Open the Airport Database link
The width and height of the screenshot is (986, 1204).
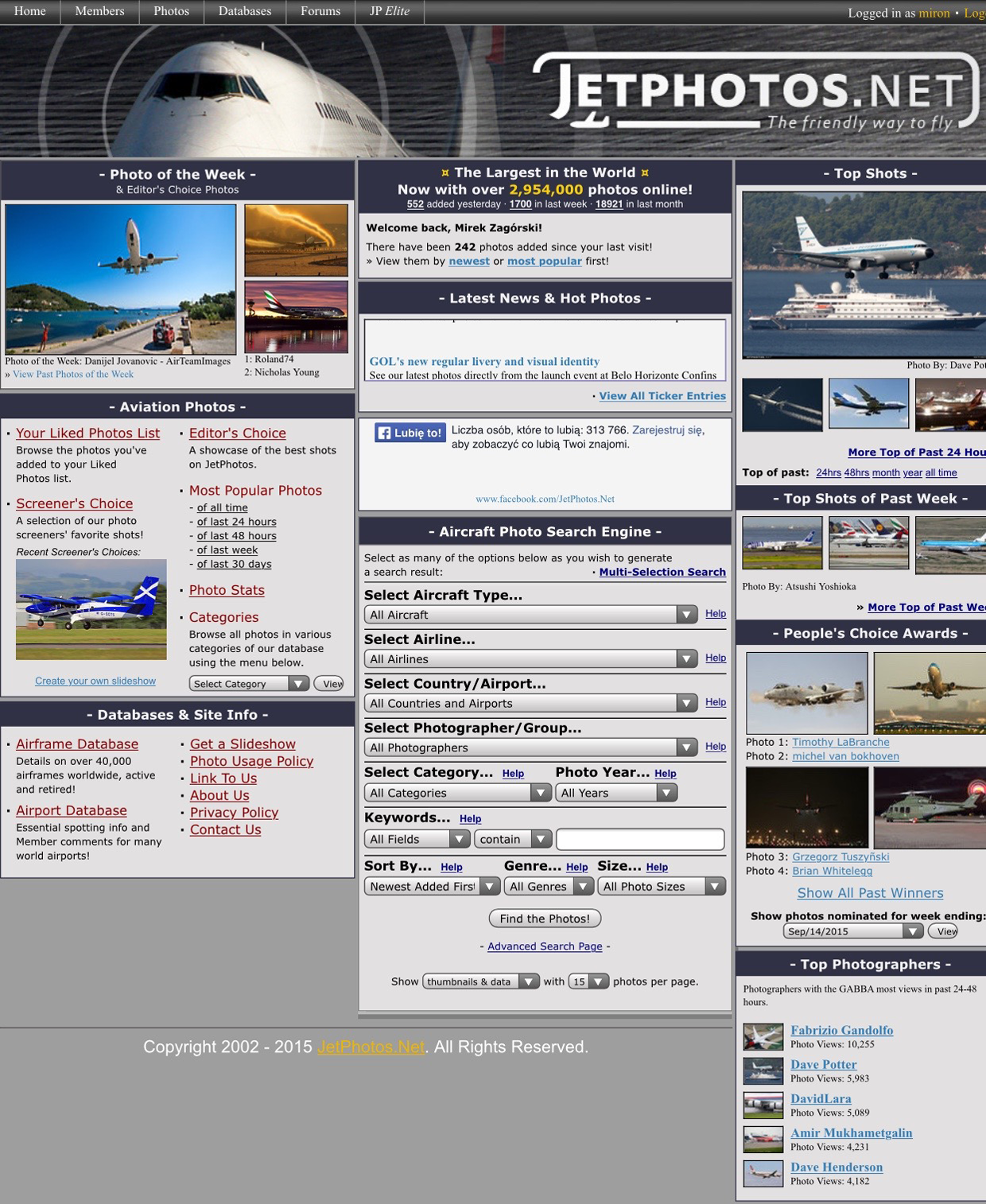72,810
